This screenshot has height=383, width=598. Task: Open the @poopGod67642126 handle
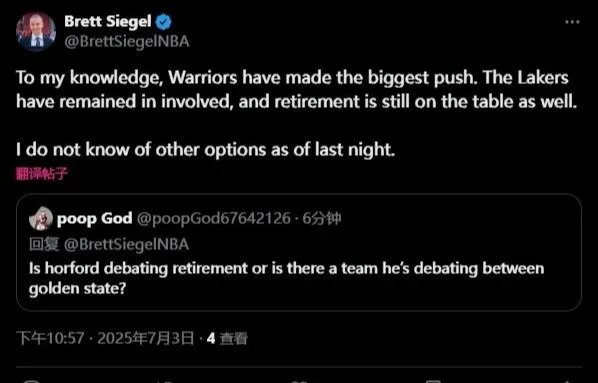pos(214,219)
